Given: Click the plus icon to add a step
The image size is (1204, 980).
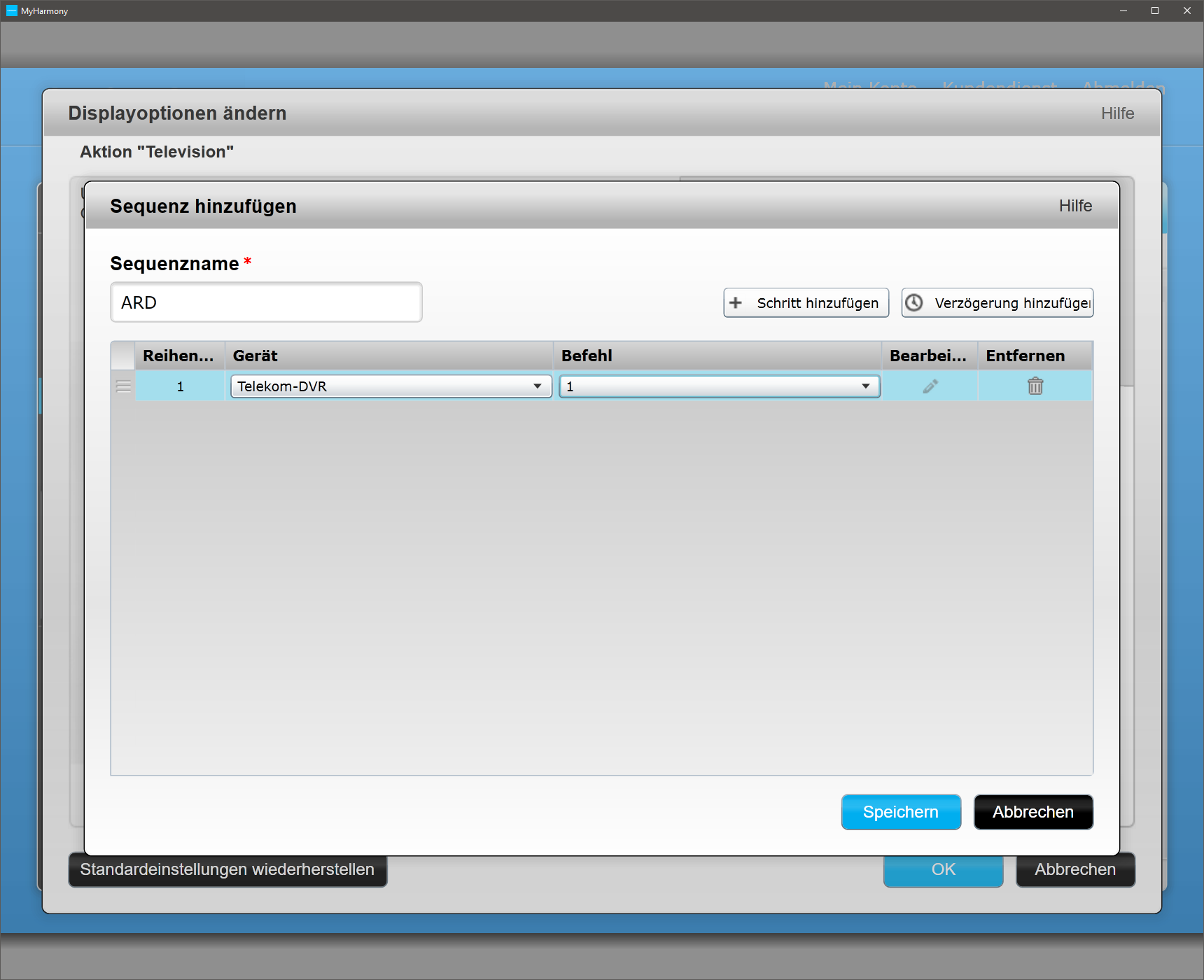Looking at the screenshot, I should click(x=736, y=303).
